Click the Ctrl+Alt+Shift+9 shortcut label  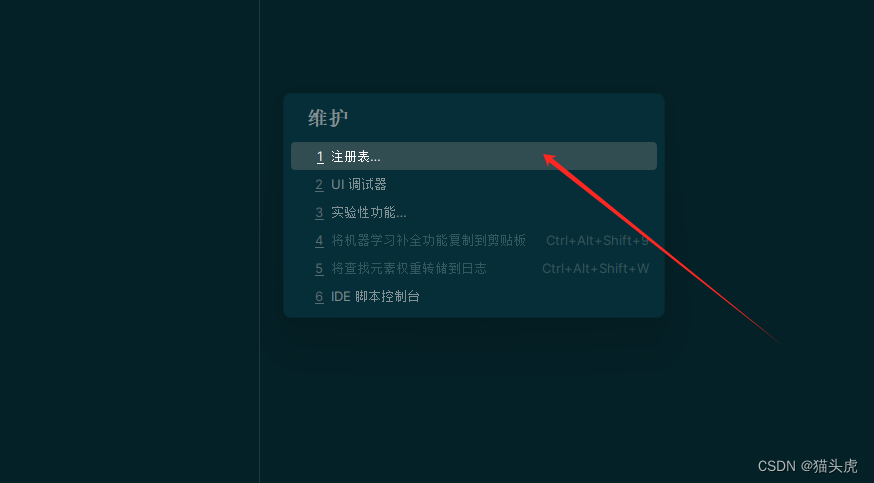pos(597,240)
